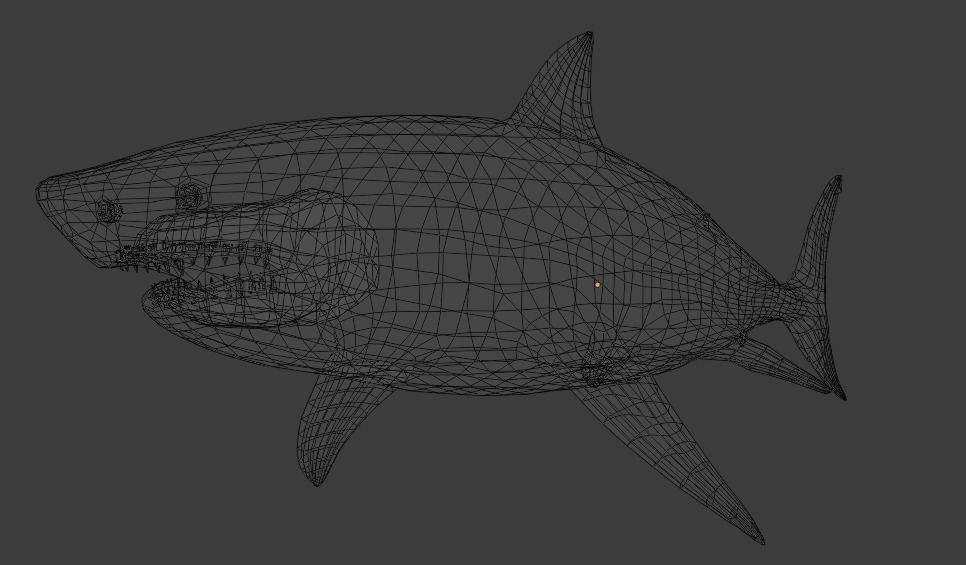Image resolution: width=966 pixels, height=565 pixels.
Task: Click the shark's eye nearest the snout tip
Action: [x=109, y=211]
